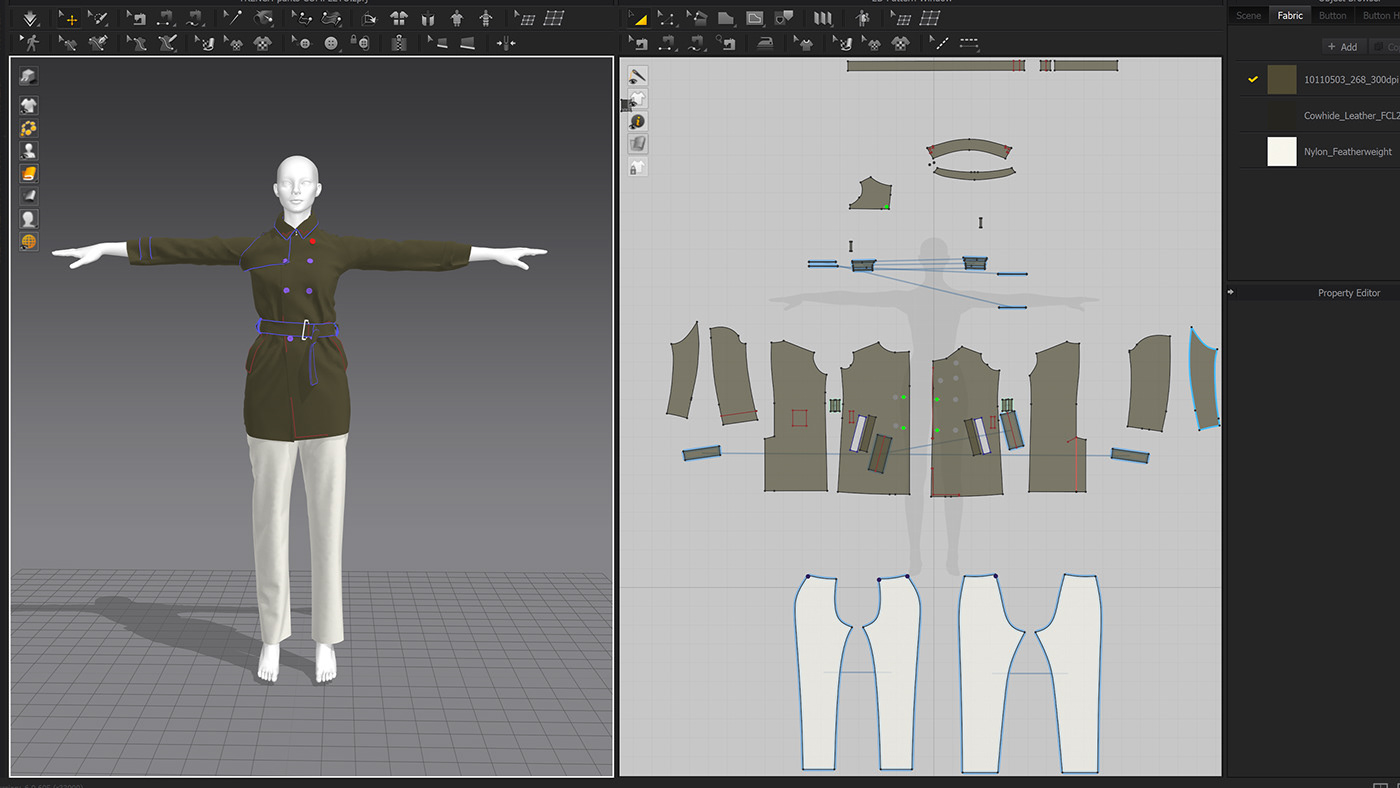The image size is (1400, 788).
Task: Click the 2D toolbar grid icon without arrow
Action: [931, 18]
